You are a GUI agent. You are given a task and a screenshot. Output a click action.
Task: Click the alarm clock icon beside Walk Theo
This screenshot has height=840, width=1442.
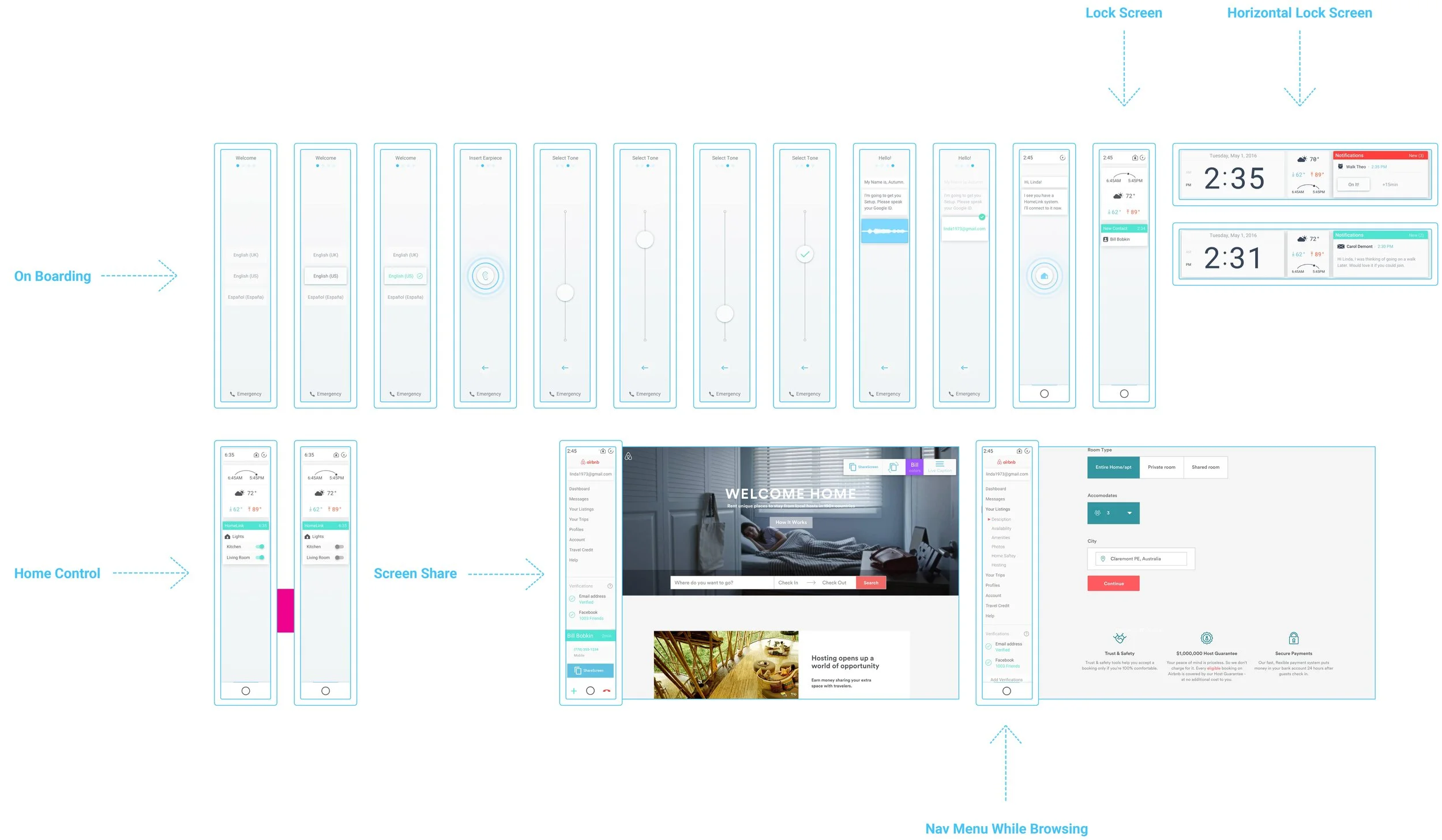(x=1340, y=167)
